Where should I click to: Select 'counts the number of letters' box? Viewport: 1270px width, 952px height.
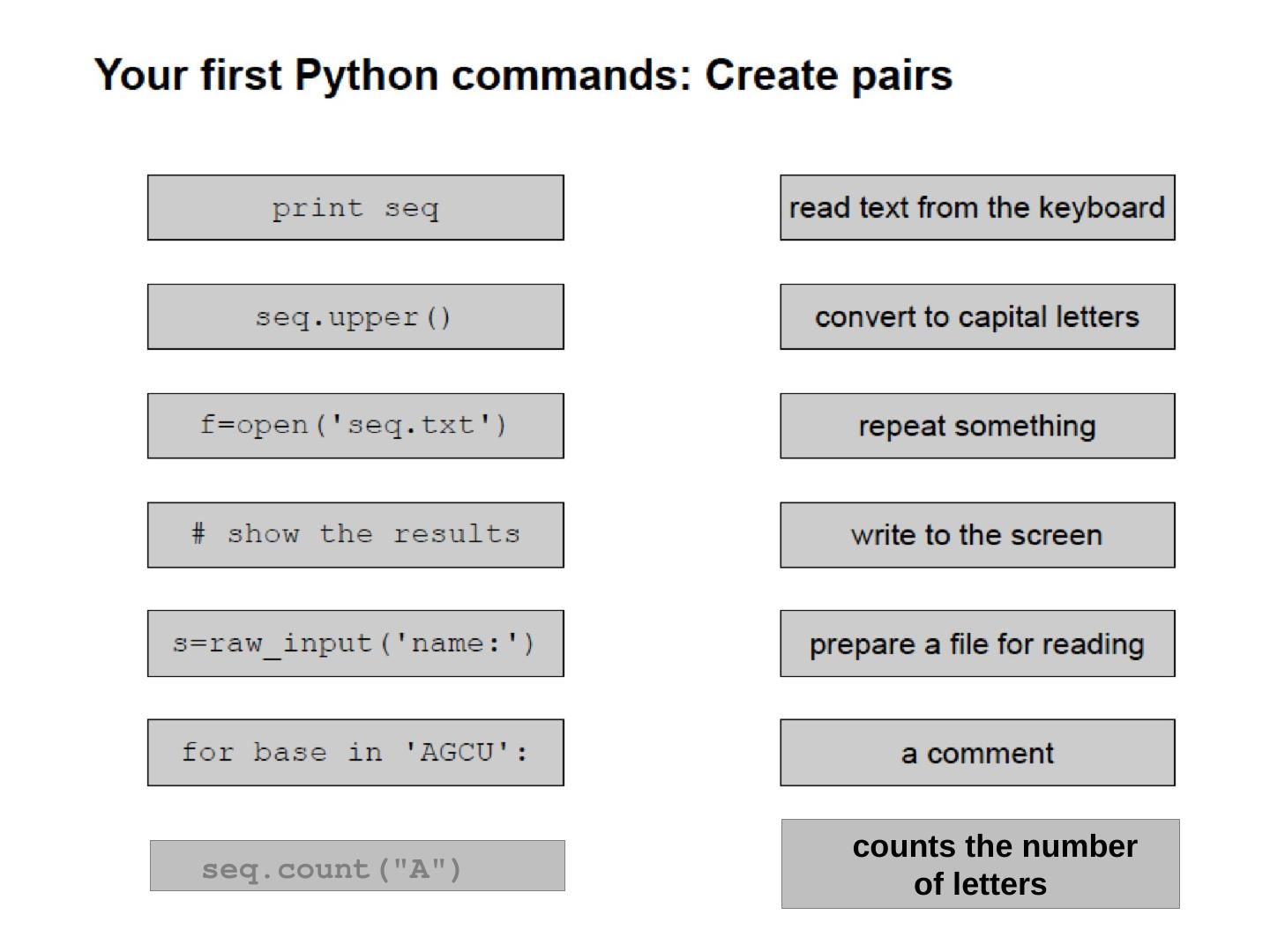tap(980, 864)
